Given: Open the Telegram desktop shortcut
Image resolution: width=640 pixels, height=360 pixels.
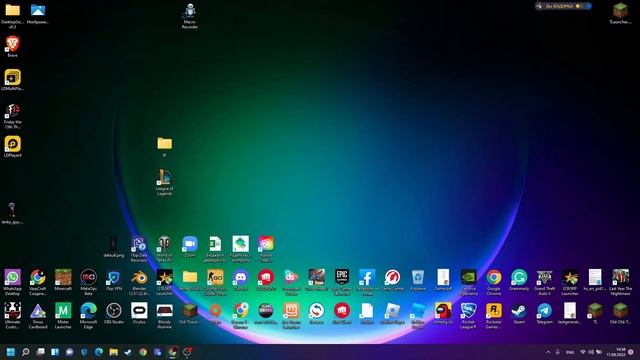Looking at the screenshot, I should (x=544, y=312).
